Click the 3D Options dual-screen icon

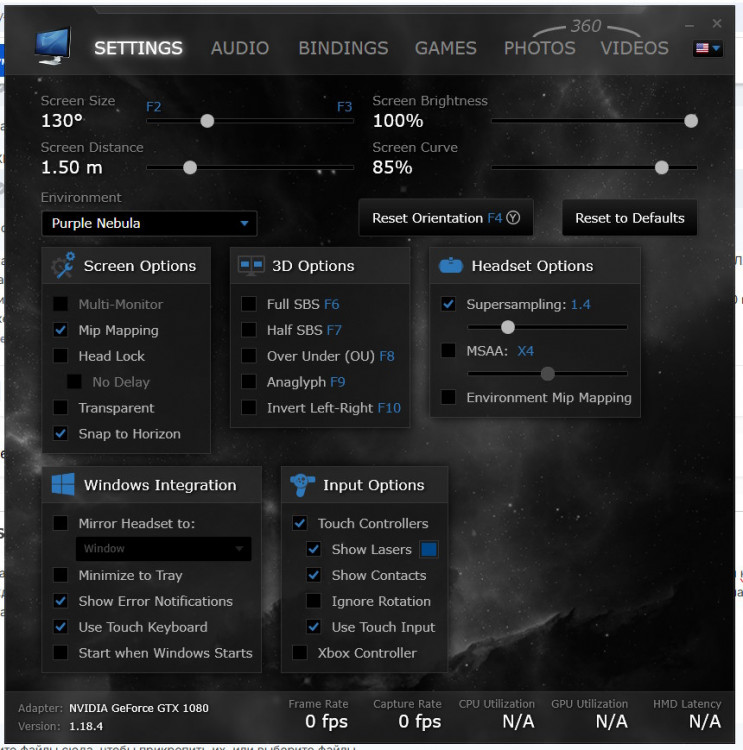point(251,265)
